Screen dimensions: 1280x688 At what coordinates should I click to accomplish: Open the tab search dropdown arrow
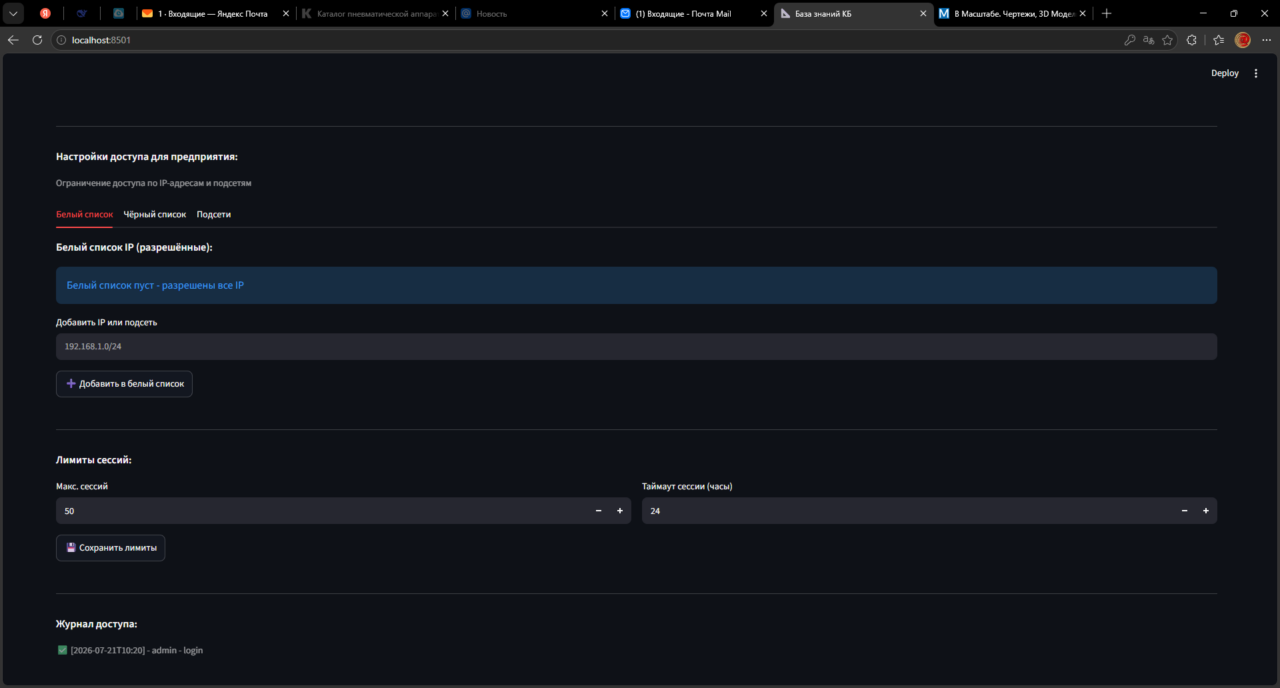click(x=14, y=14)
